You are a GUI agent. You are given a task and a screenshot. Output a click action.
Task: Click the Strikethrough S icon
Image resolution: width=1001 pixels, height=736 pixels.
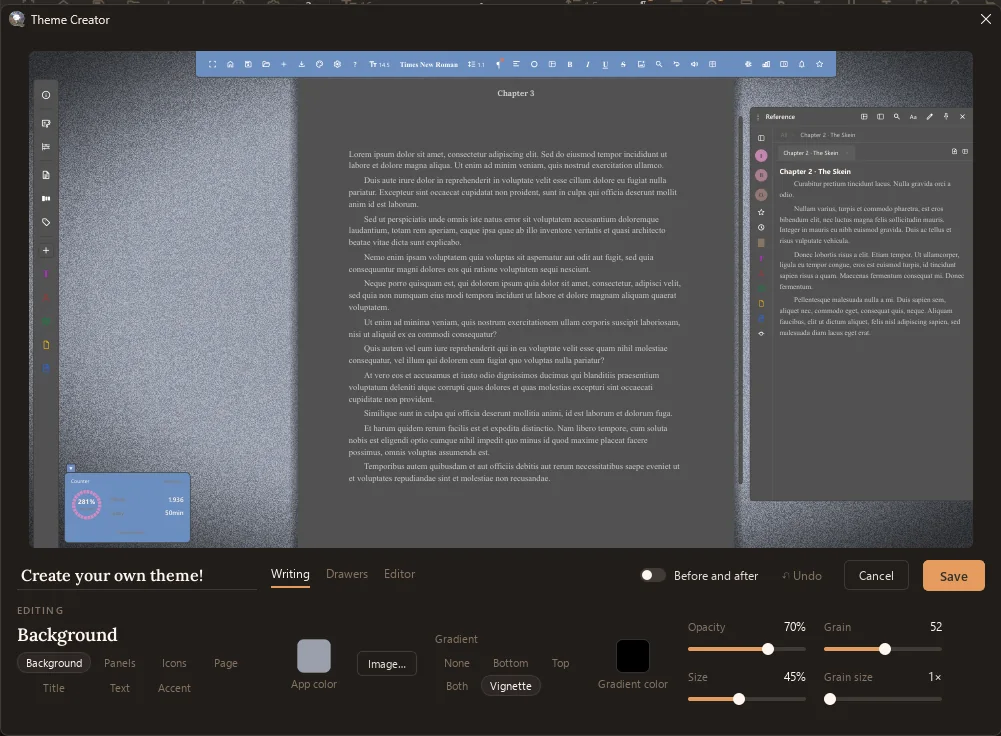coord(623,64)
